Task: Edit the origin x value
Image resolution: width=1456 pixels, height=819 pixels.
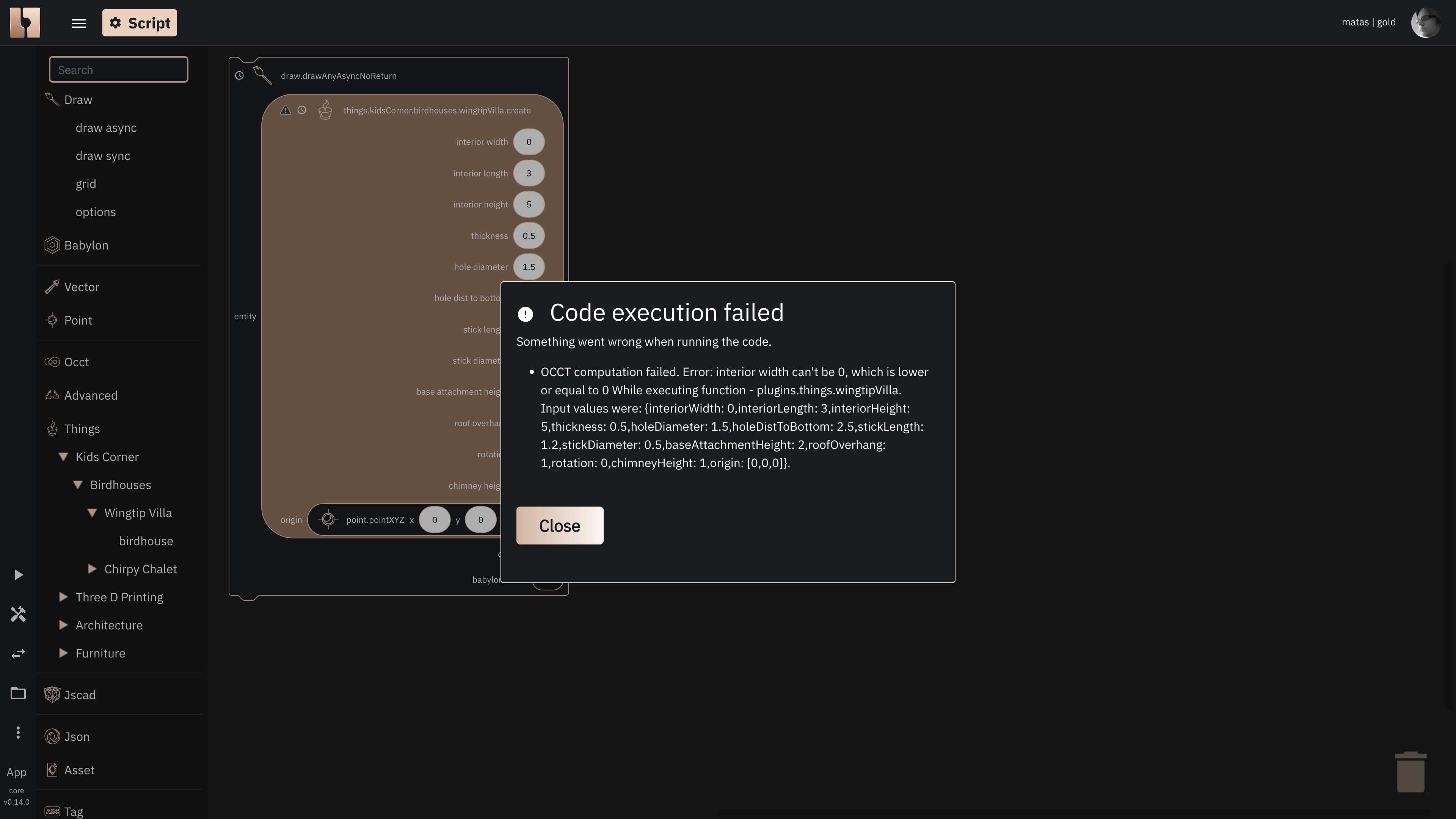Action: coord(435,519)
